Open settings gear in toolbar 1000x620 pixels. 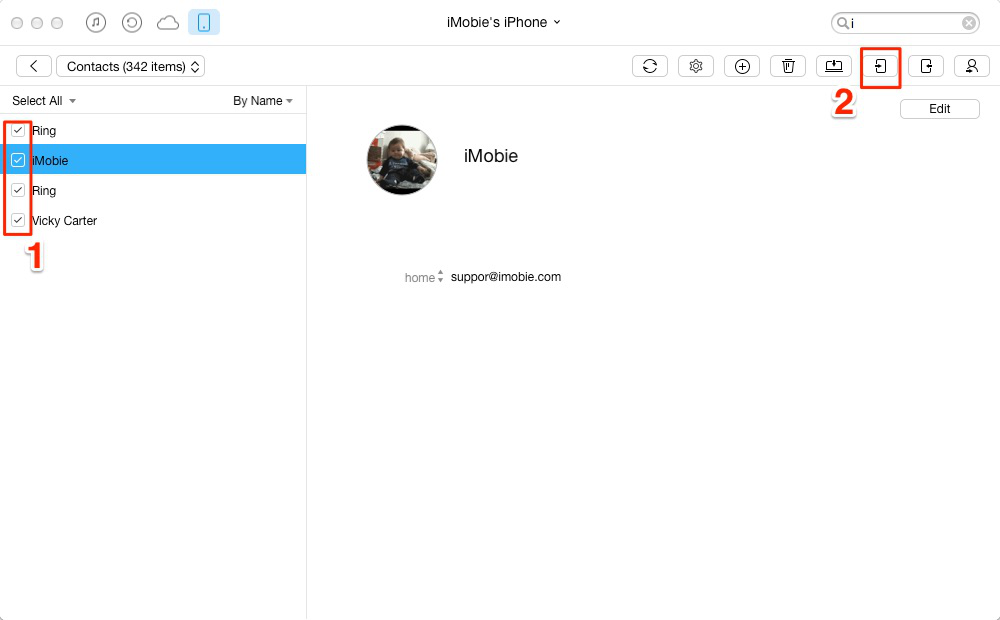tap(696, 66)
